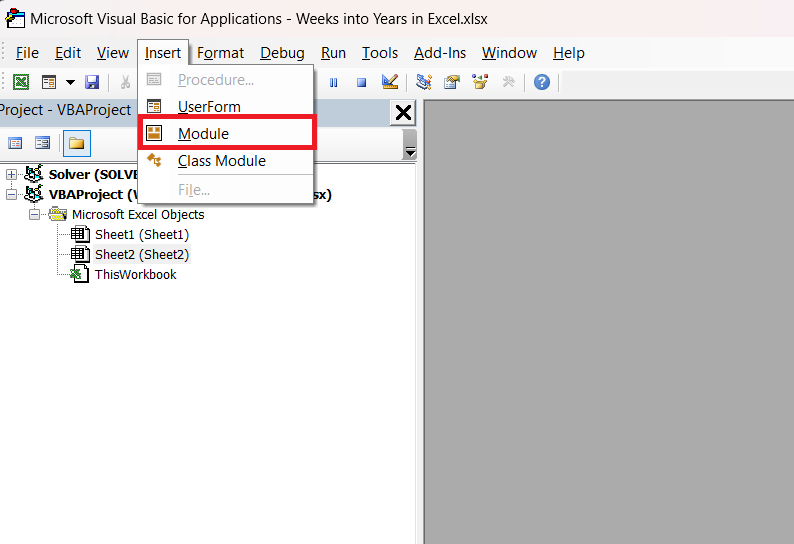Viewport: 794px width, 544px height.
Task: Open the Debug menu
Action: coord(282,53)
